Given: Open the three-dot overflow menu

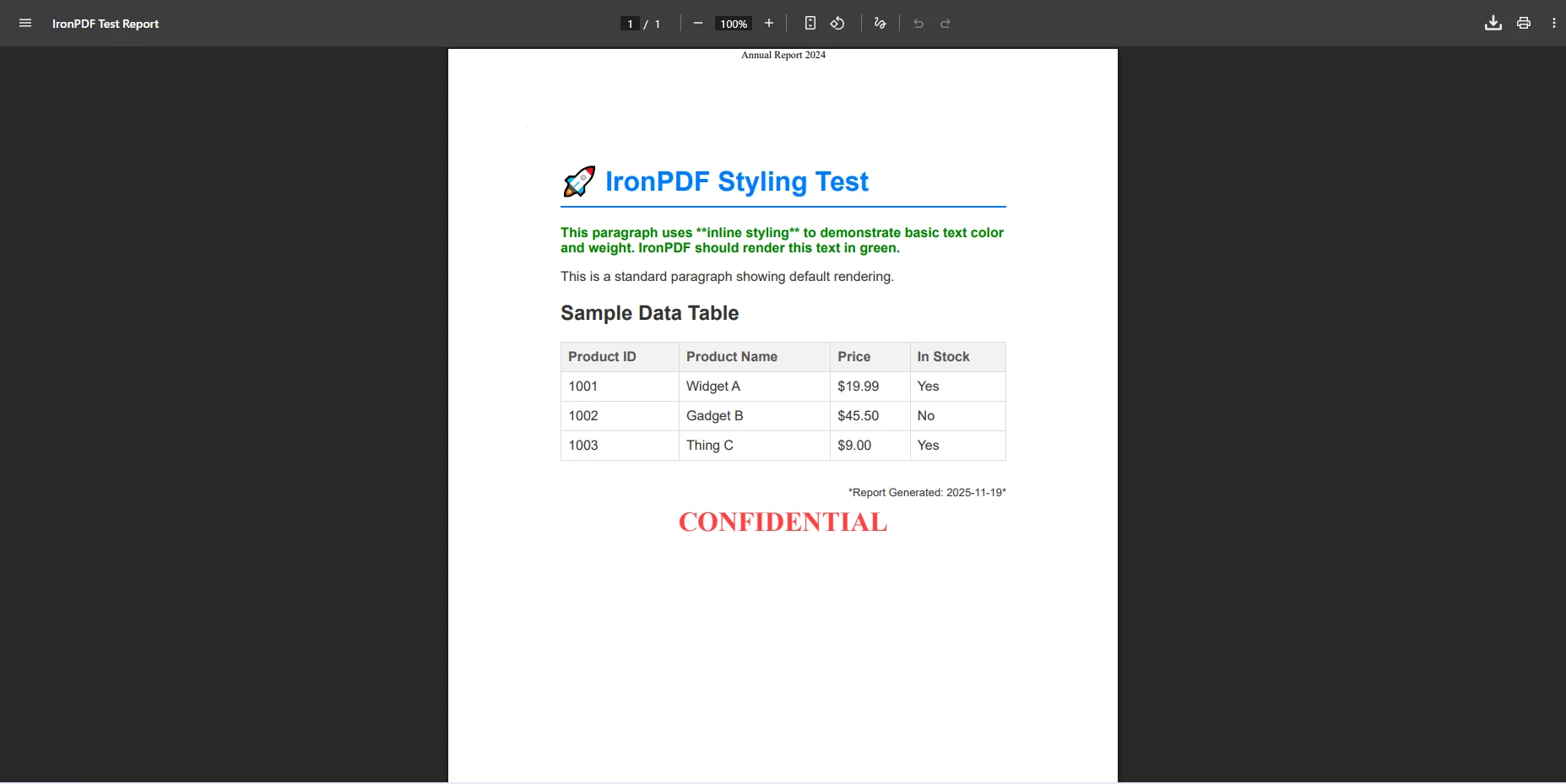Looking at the screenshot, I should tap(1553, 23).
